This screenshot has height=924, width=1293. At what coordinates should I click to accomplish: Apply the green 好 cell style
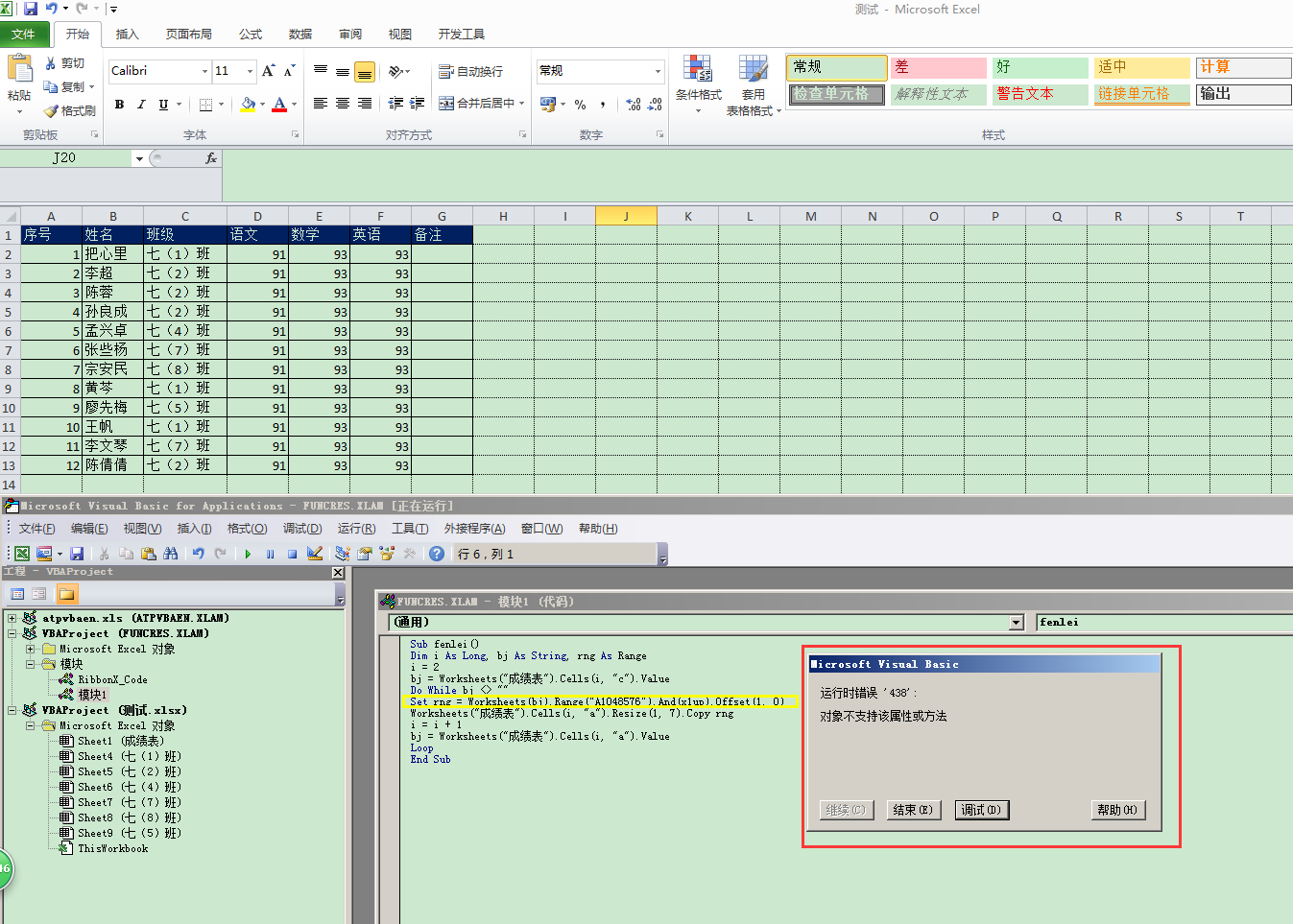(x=1040, y=67)
